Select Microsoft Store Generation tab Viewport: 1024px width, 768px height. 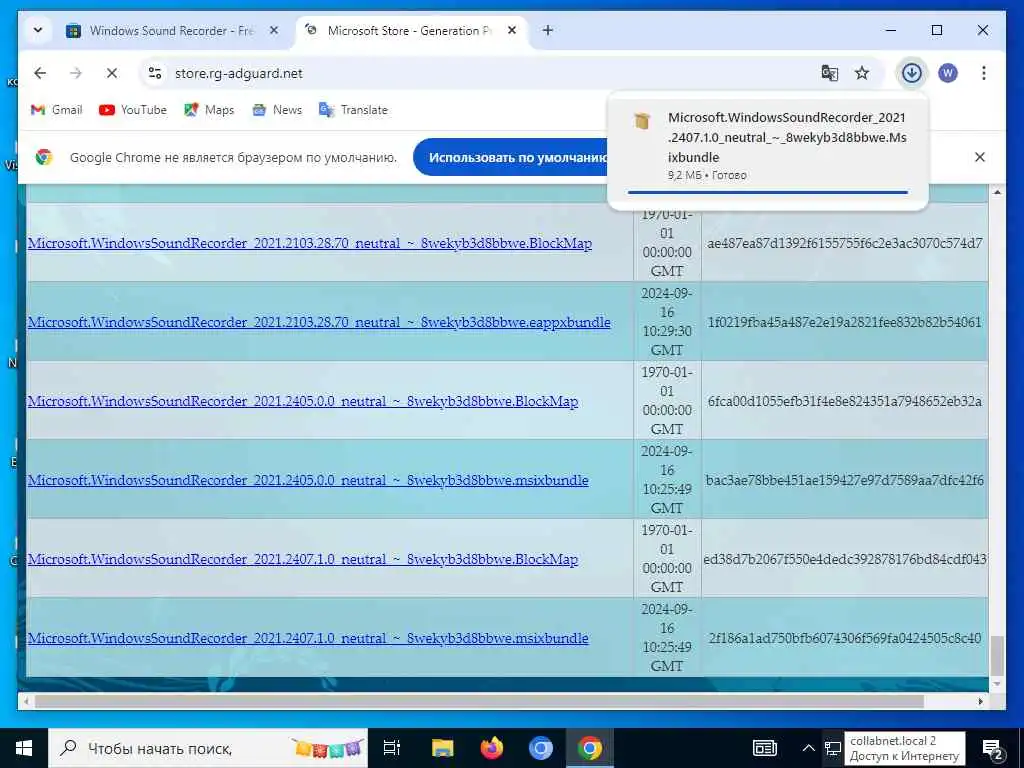[x=409, y=31]
